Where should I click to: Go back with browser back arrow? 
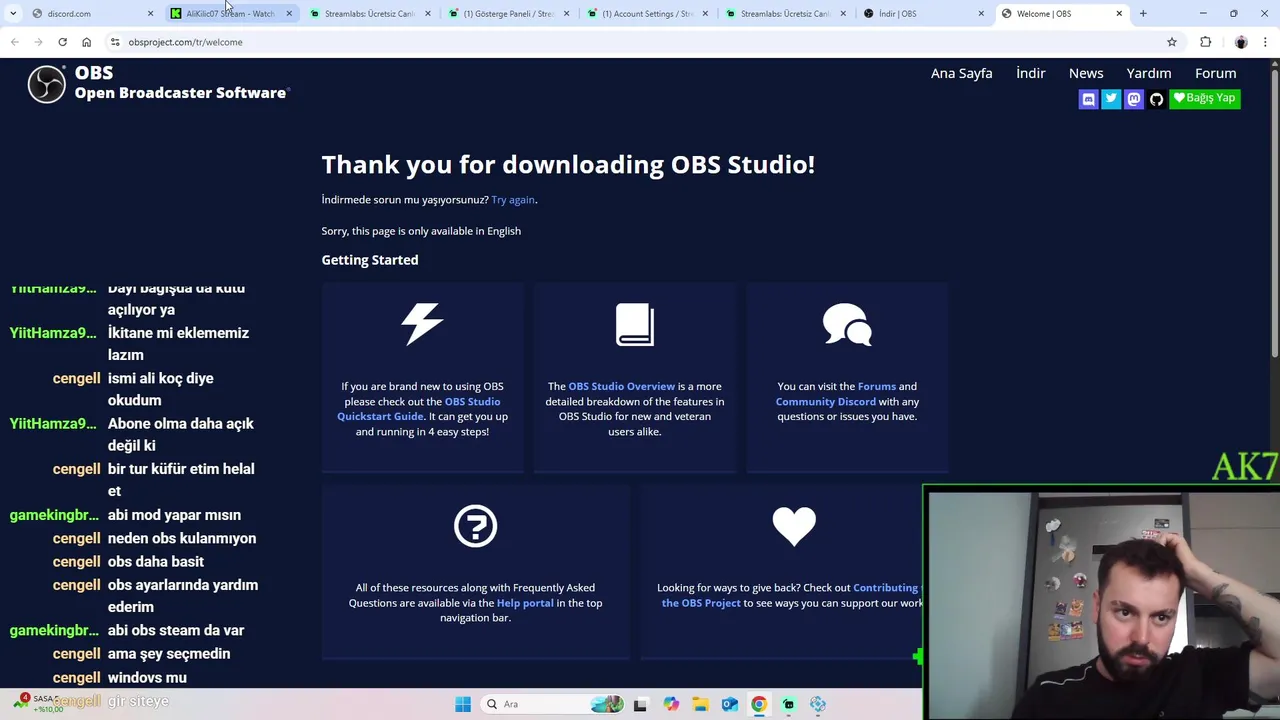(x=14, y=42)
